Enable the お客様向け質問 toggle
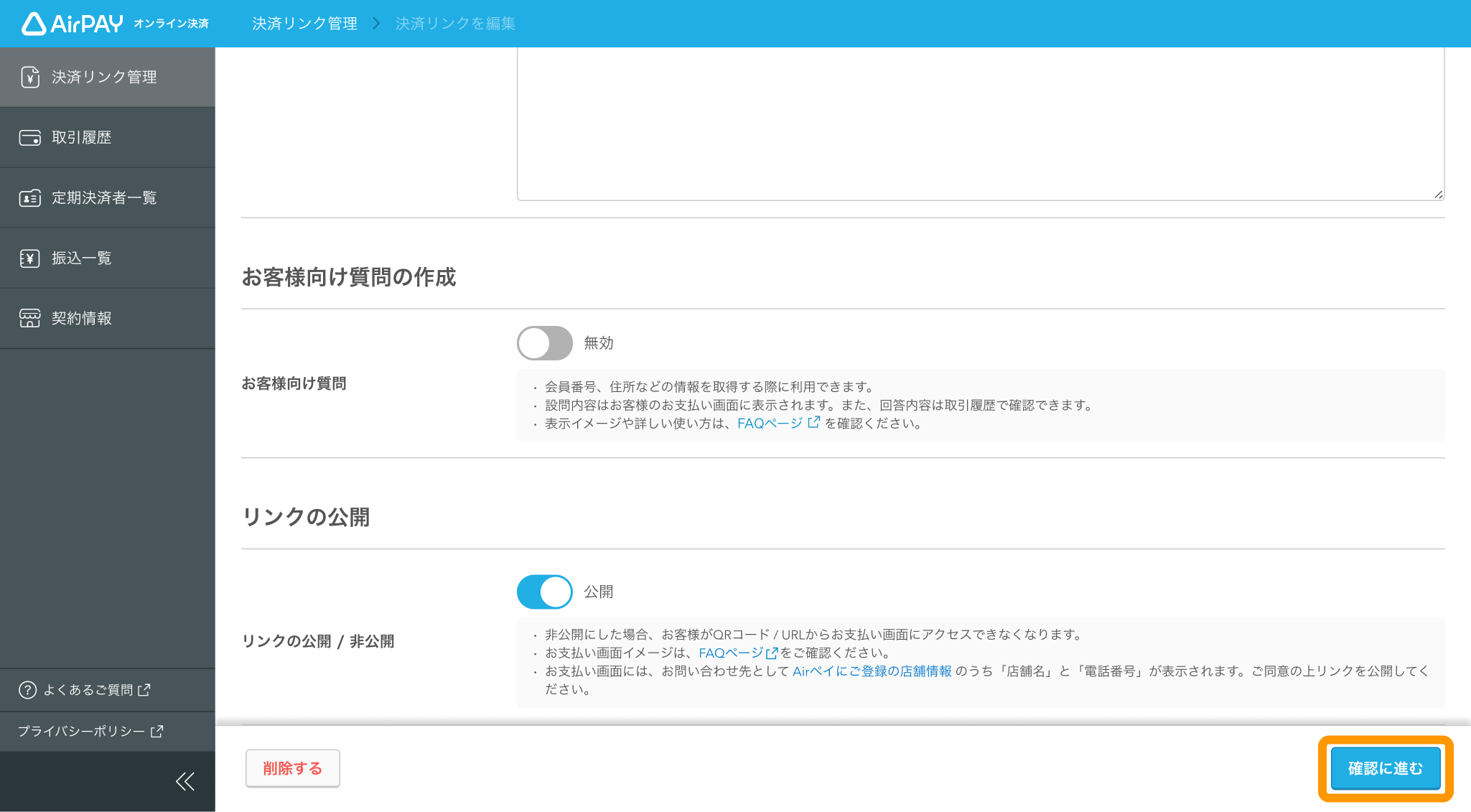Image resolution: width=1471 pixels, height=812 pixels. pyautogui.click(x=544, y=343)
